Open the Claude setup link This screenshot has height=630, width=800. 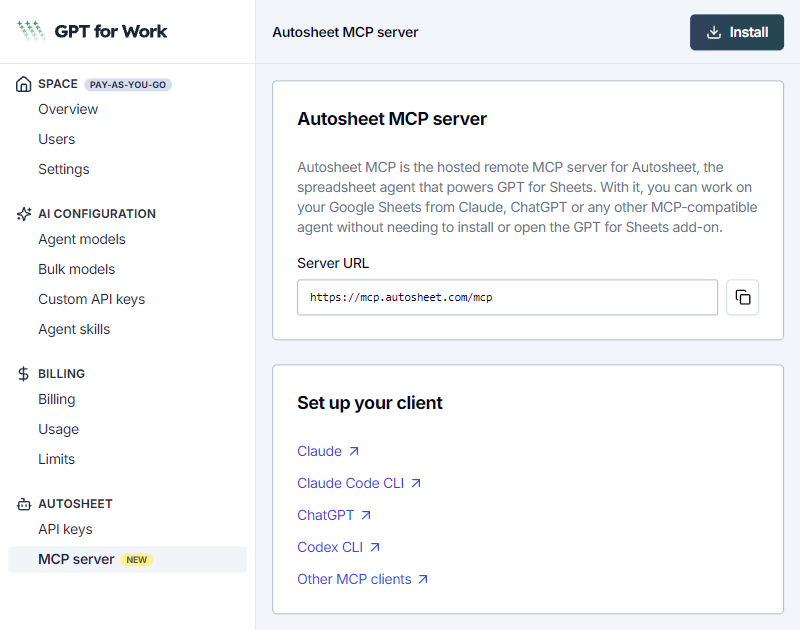coord(319,451)
